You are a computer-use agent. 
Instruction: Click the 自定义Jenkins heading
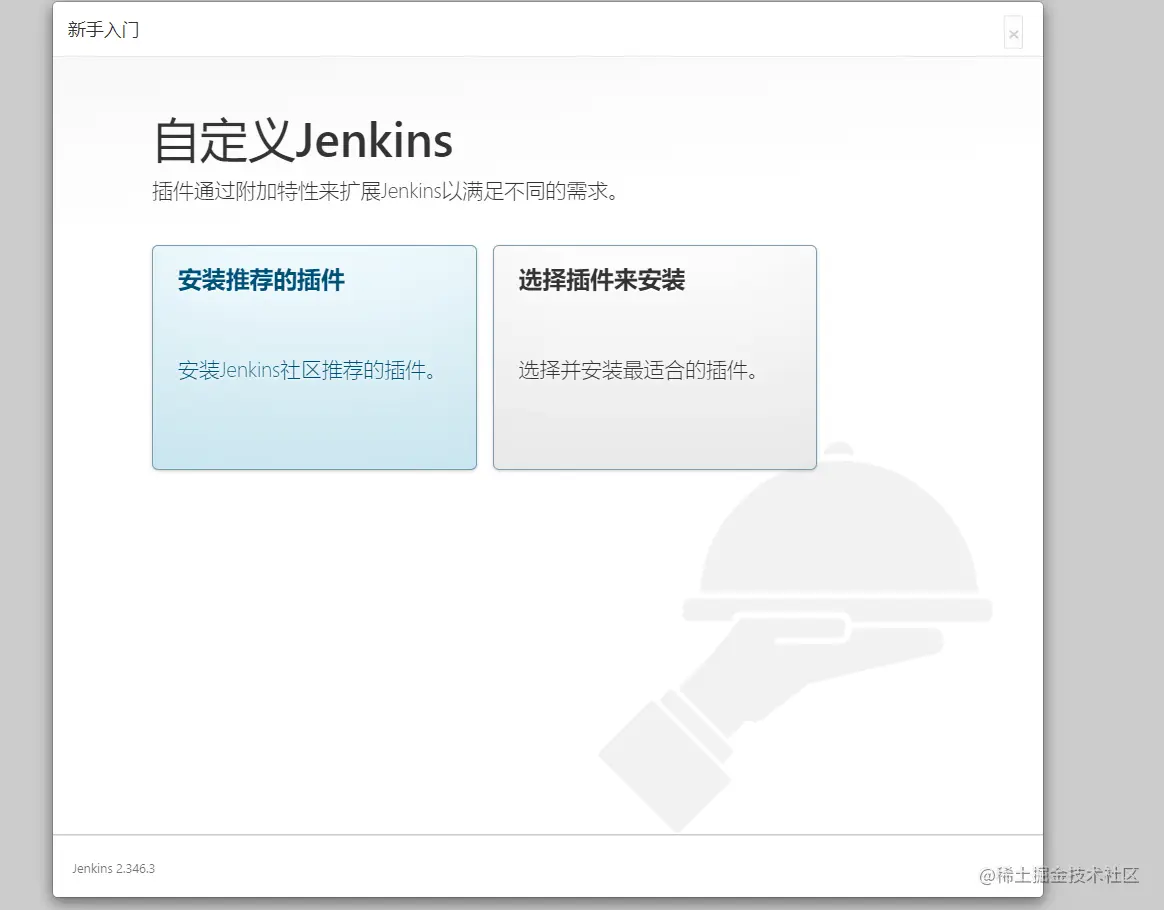click(303, 140)
